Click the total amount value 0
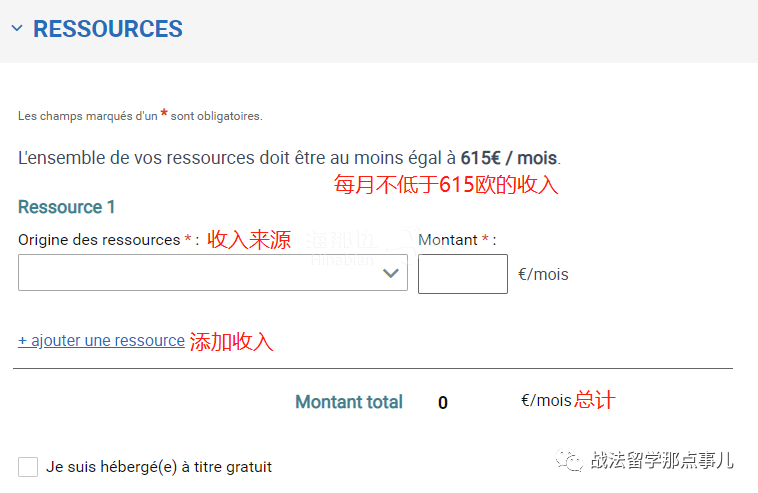This screenshot has height=493, width=758. [x=443, y=403]
